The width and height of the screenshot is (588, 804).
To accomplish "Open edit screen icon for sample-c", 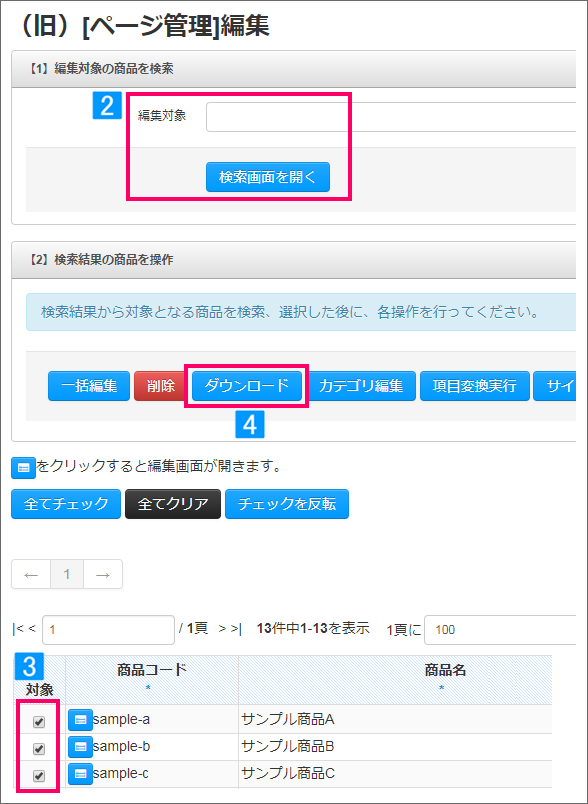I will coord(80,774).
